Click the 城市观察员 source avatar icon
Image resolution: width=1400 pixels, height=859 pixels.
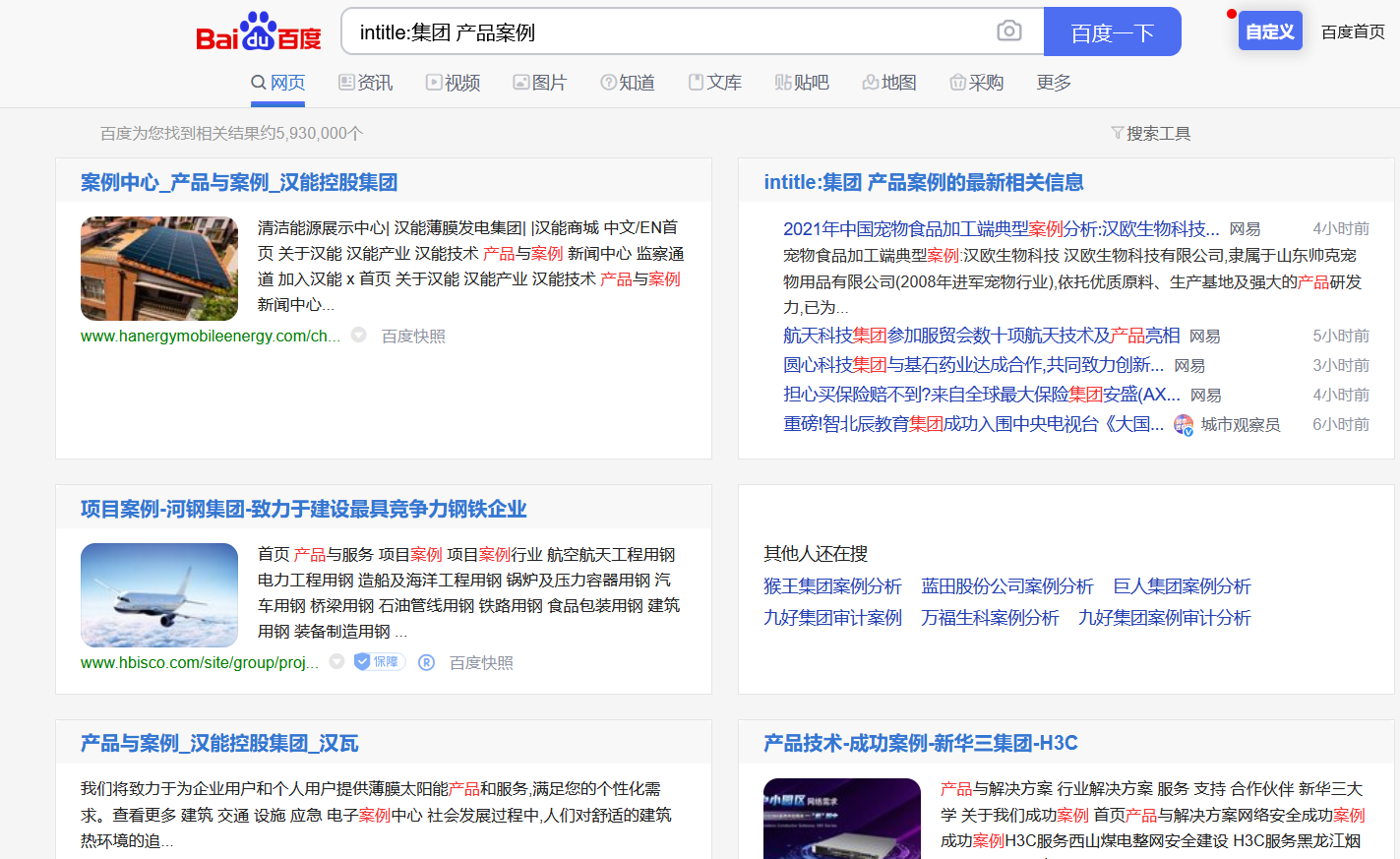pos(1184,425)
